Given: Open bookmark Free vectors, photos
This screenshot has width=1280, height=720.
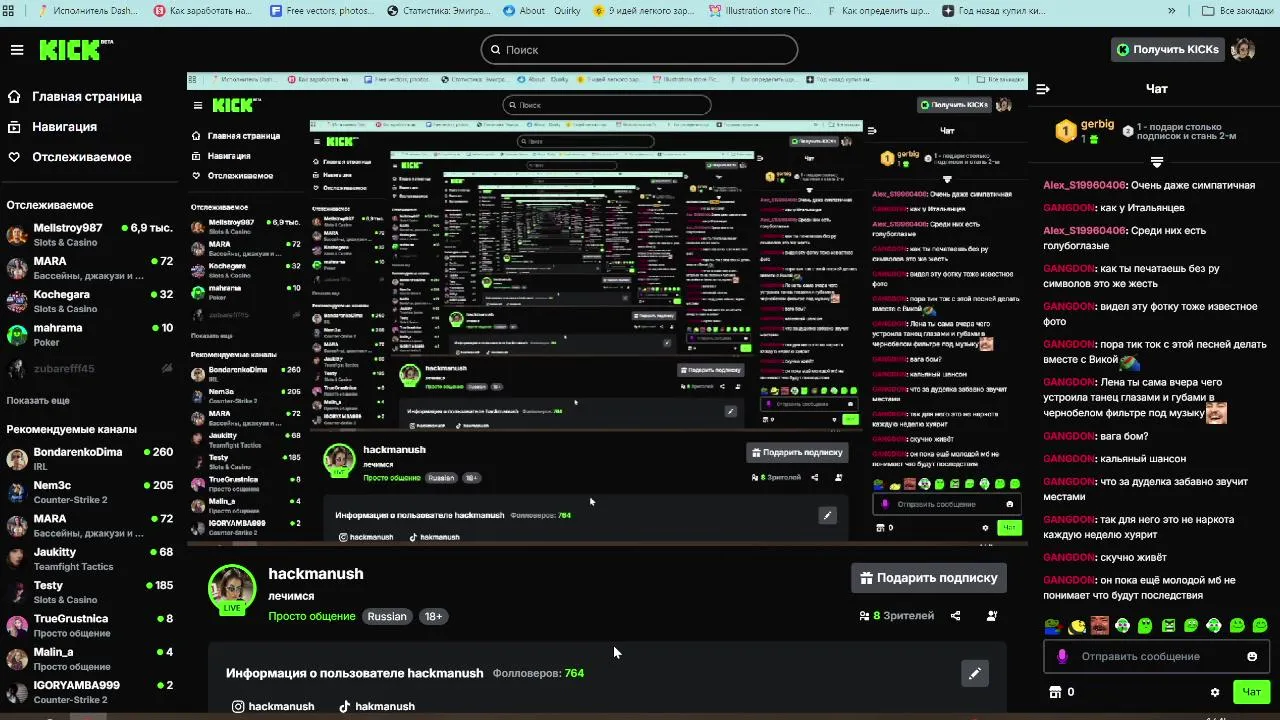Looking at the screenshot, I should (x=322, y=11).
